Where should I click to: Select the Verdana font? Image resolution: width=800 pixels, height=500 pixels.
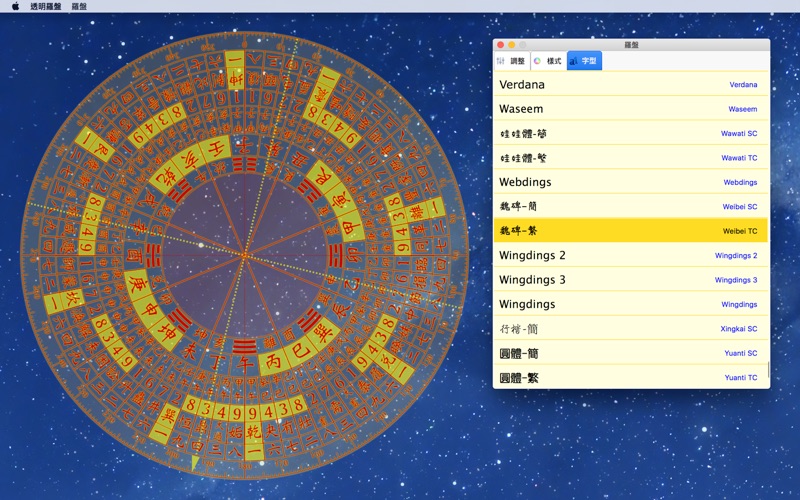630,85
